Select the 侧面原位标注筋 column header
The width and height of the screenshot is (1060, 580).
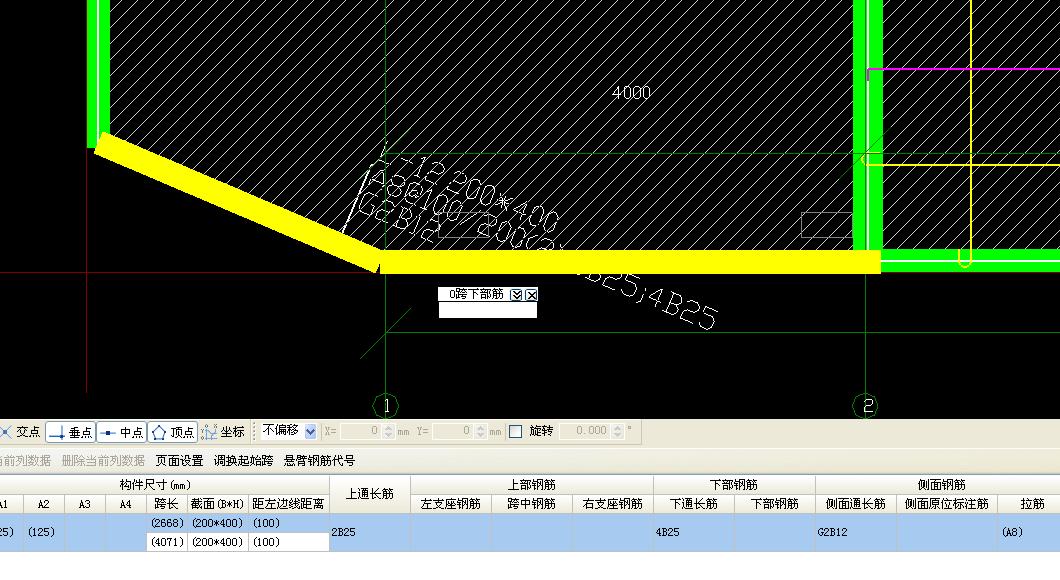[x=946, y=504]
